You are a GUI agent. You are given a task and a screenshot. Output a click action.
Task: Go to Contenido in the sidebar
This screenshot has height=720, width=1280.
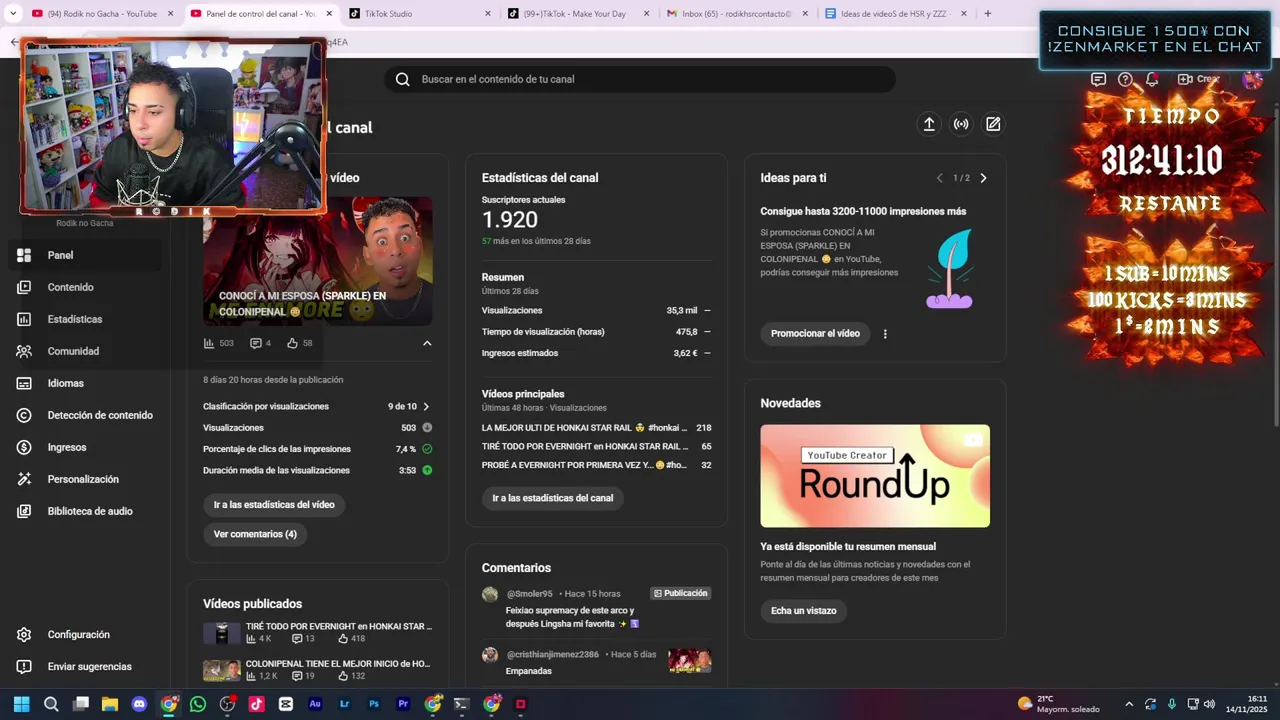point(85,287)
